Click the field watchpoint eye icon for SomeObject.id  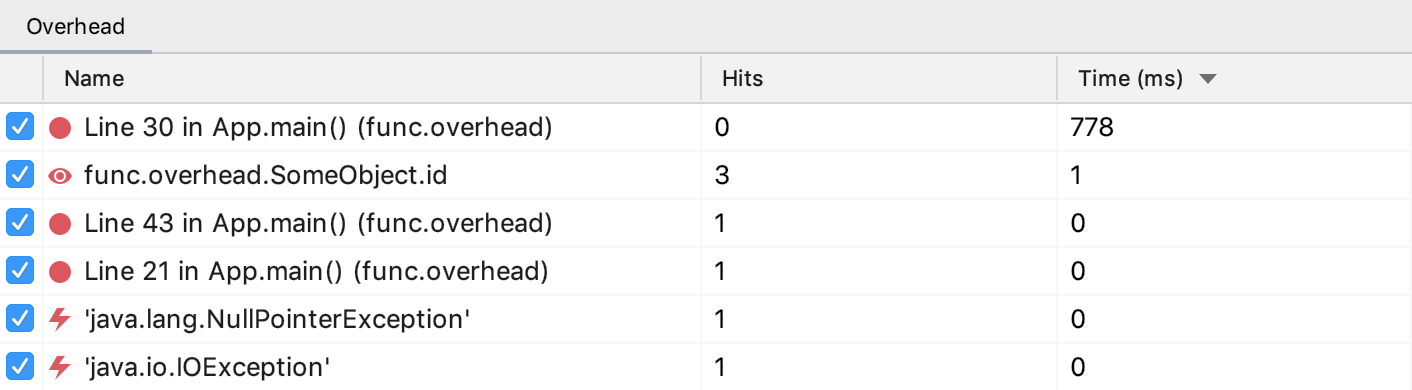(61, 176)
